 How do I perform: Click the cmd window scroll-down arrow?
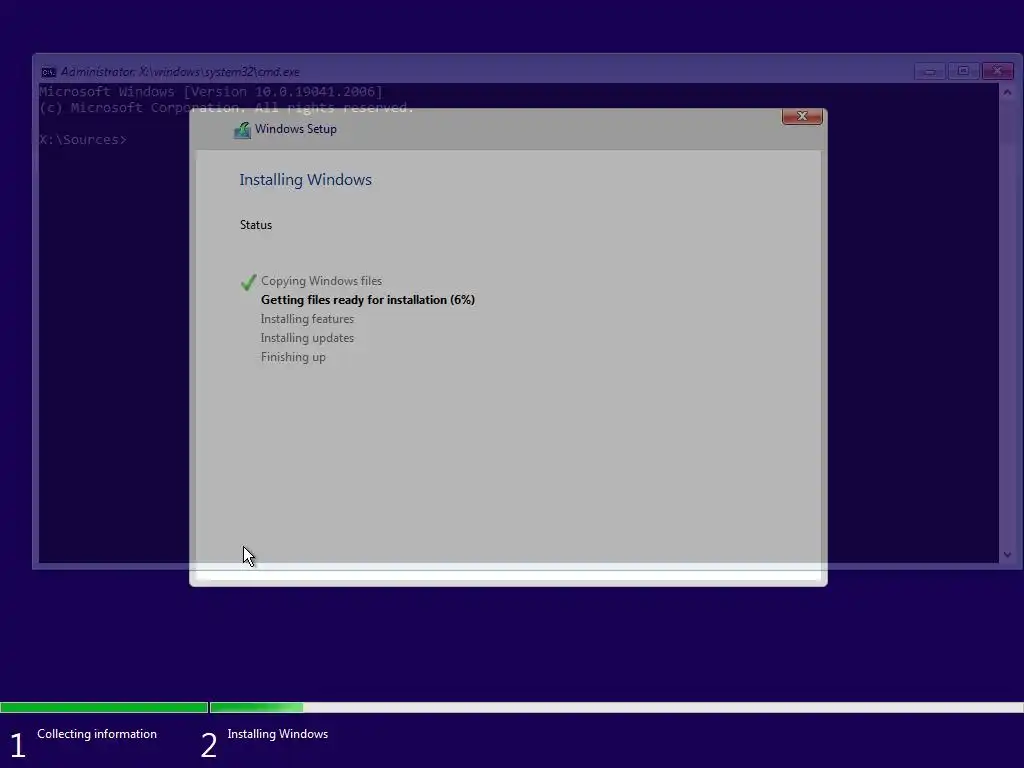tap(1007, 554)
